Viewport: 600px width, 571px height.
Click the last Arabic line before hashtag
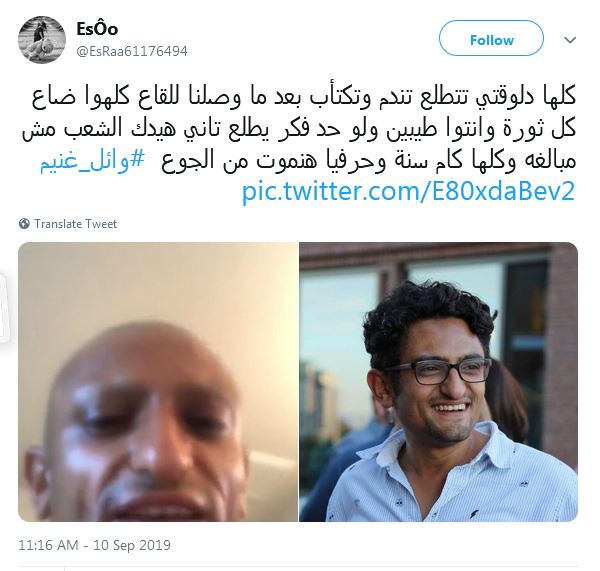369,161
